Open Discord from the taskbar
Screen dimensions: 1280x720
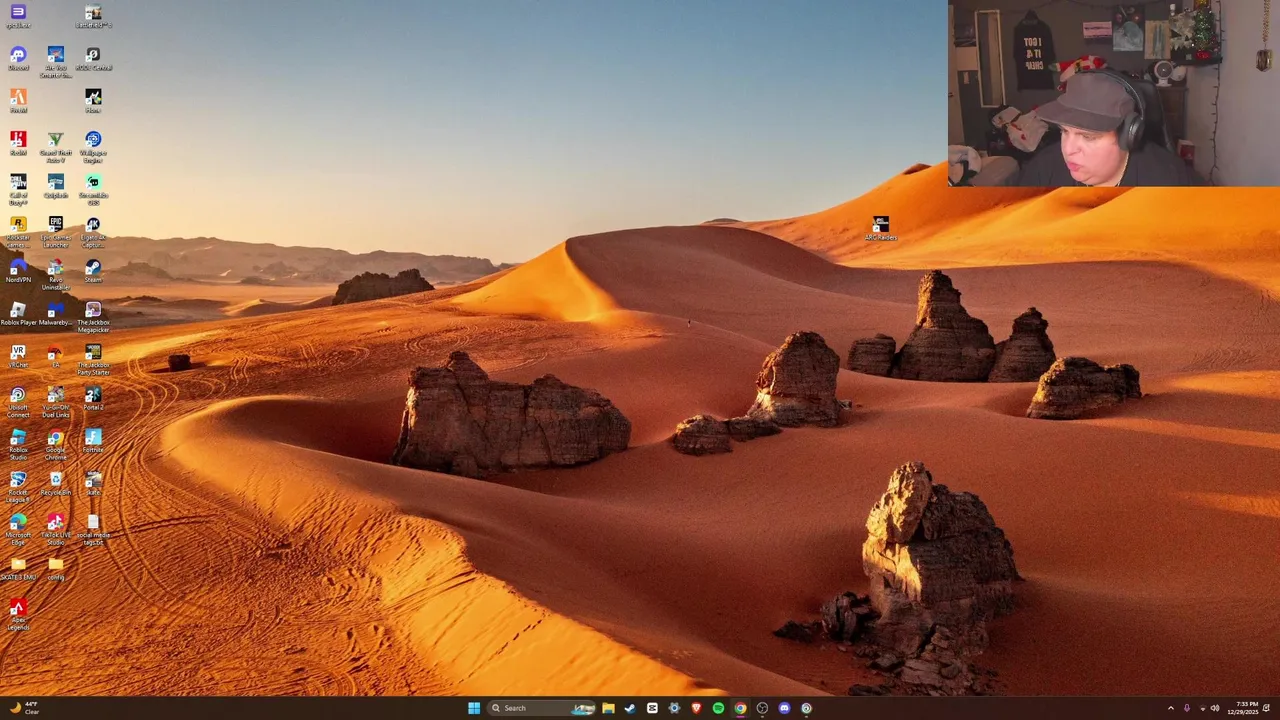784,708
